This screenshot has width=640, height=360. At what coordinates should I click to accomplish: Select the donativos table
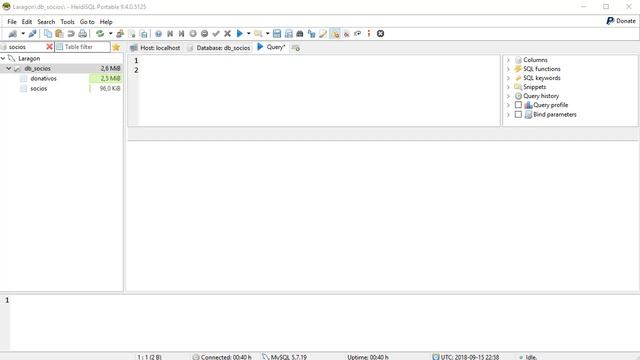(x=43, y=78)
